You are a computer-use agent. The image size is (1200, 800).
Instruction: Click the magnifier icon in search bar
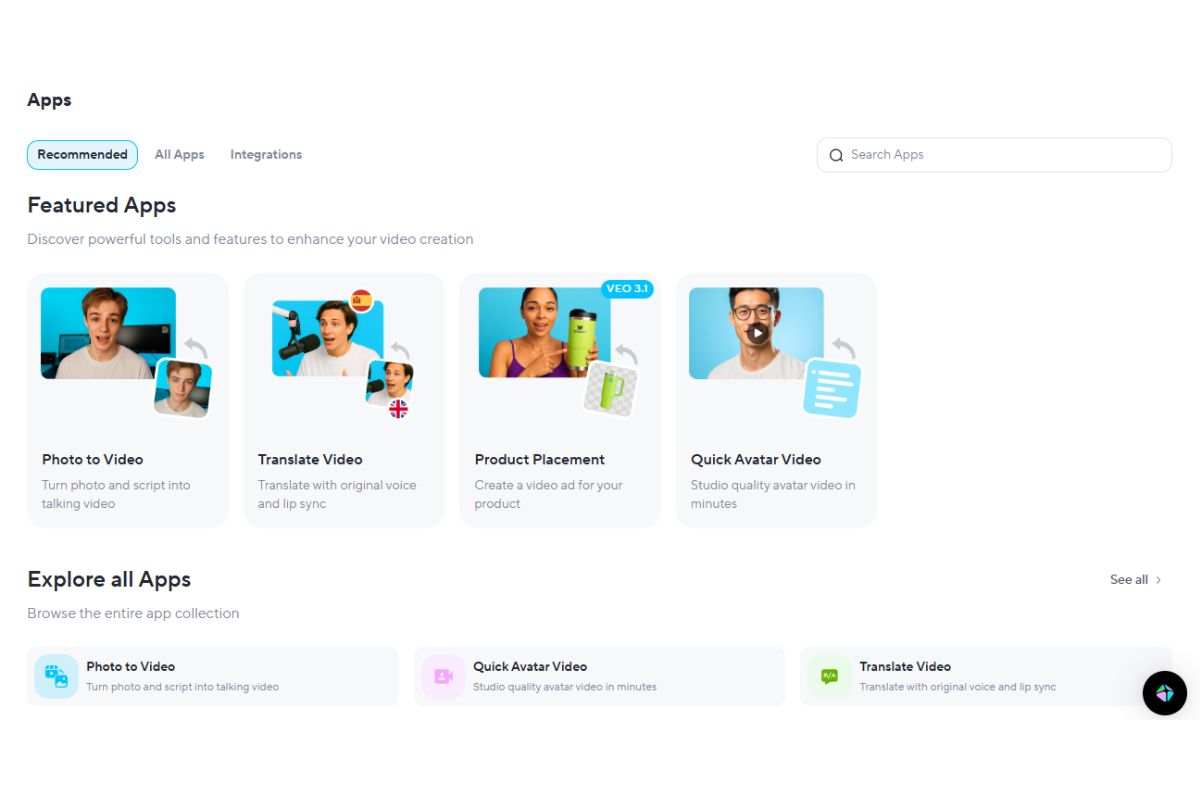click(x=837, y=155)
